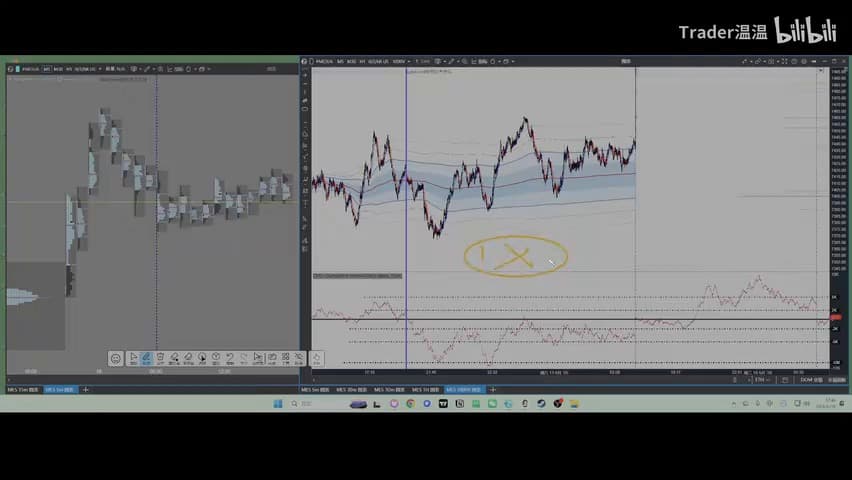Viewport: 852px width, 480px height.
Task: Open Google Chrome from the taskbar
Action: tap(410, 403)
